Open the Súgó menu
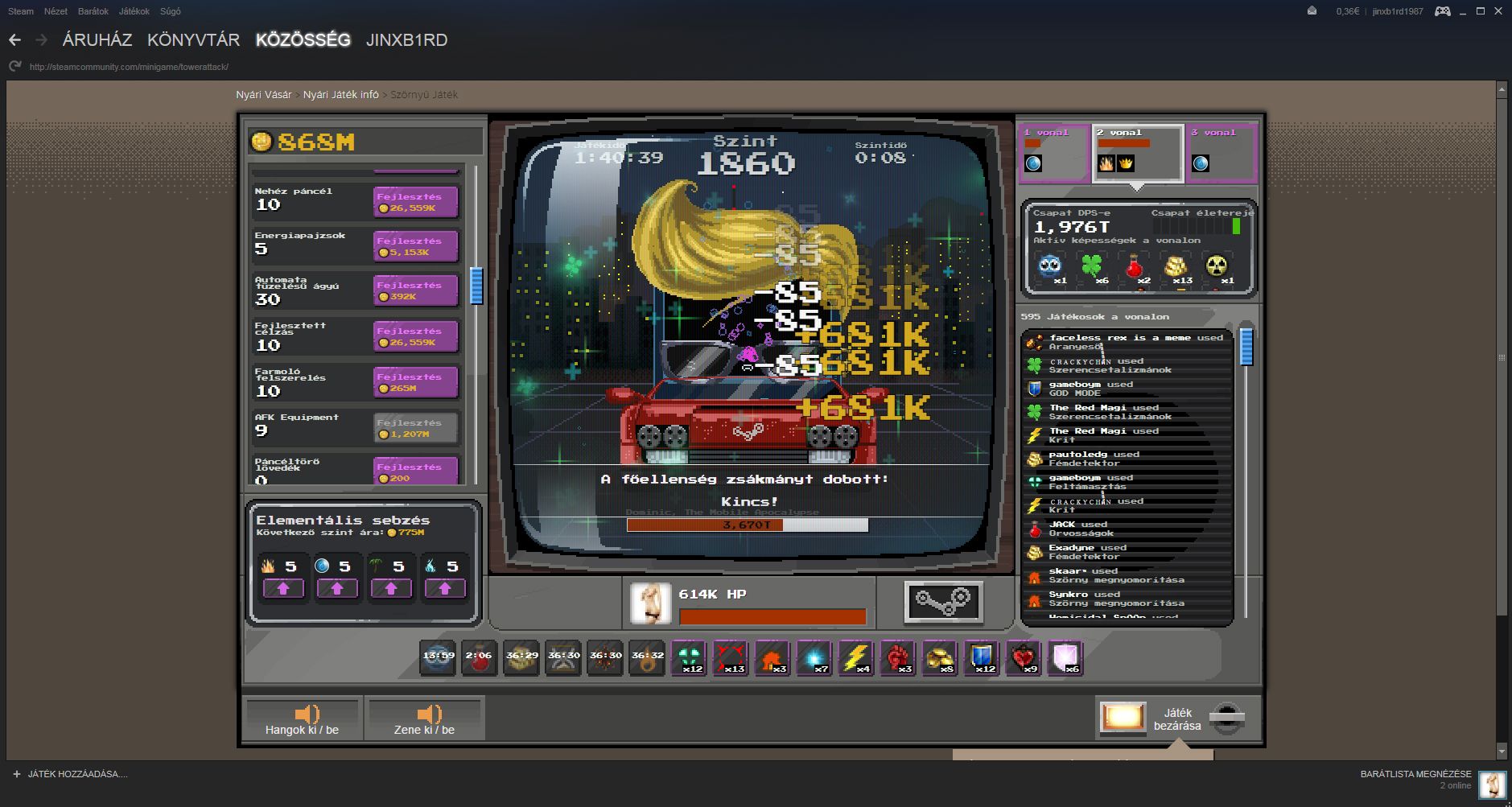Viewport: 1512px width, 807px height. (171, 11)
